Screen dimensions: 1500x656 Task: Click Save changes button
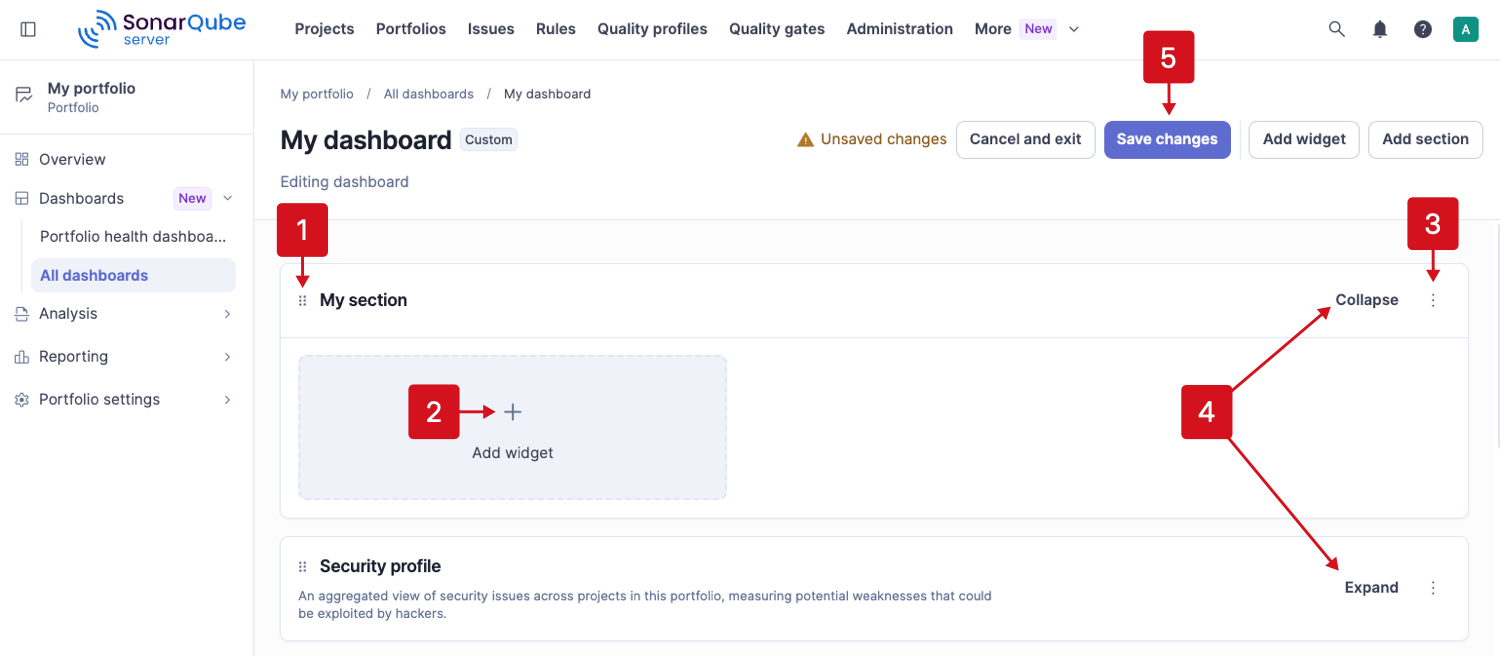pos(1167,140)
